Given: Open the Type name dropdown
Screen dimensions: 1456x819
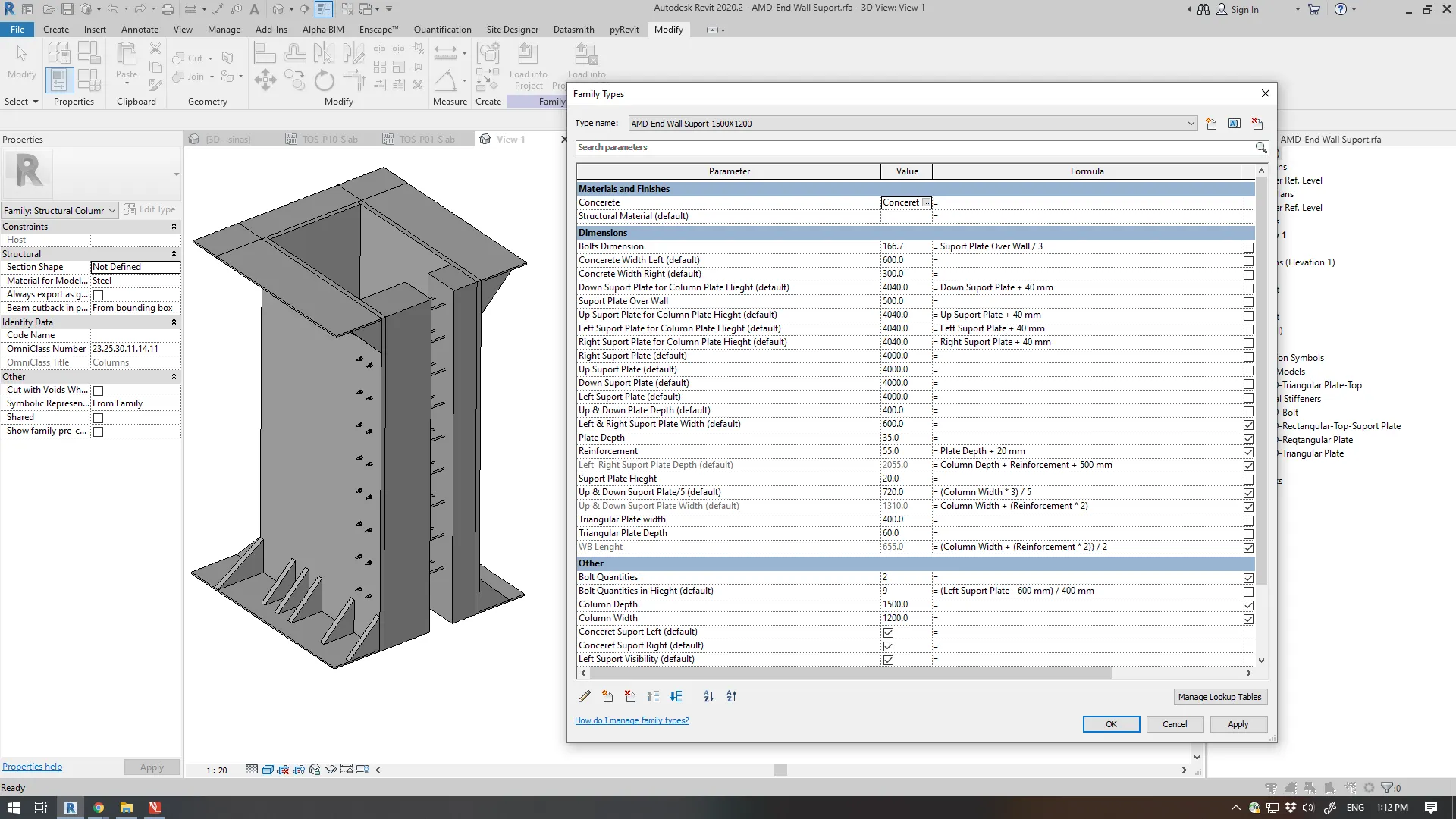Looking at the screenshot, I should [x=1191, y=124].
